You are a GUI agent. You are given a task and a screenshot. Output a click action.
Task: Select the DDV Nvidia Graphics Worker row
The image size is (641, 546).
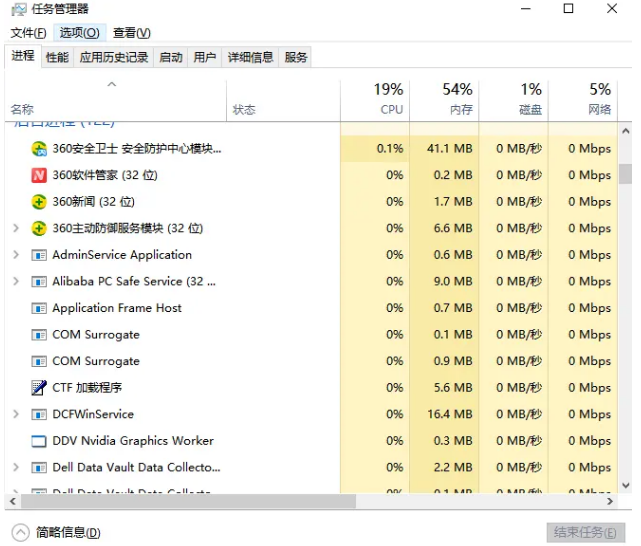tap(311, 441)
